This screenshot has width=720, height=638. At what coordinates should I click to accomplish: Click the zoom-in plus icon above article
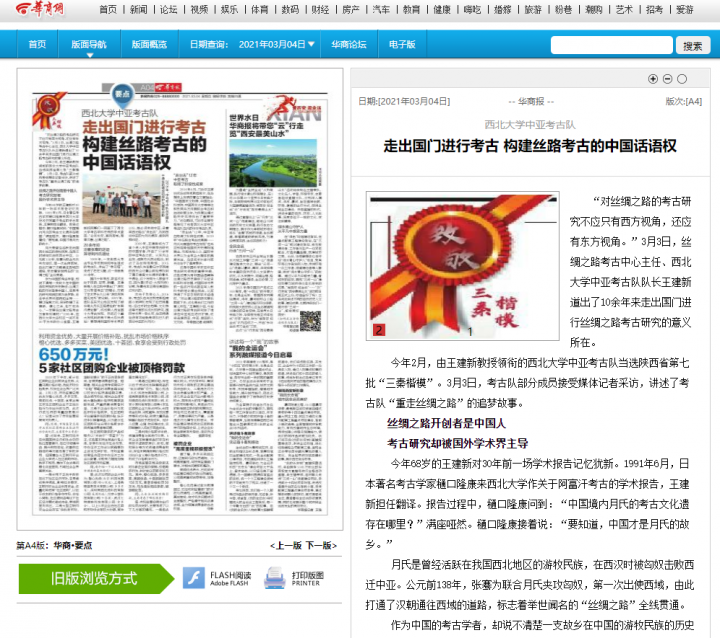click(x=653, y=79)
